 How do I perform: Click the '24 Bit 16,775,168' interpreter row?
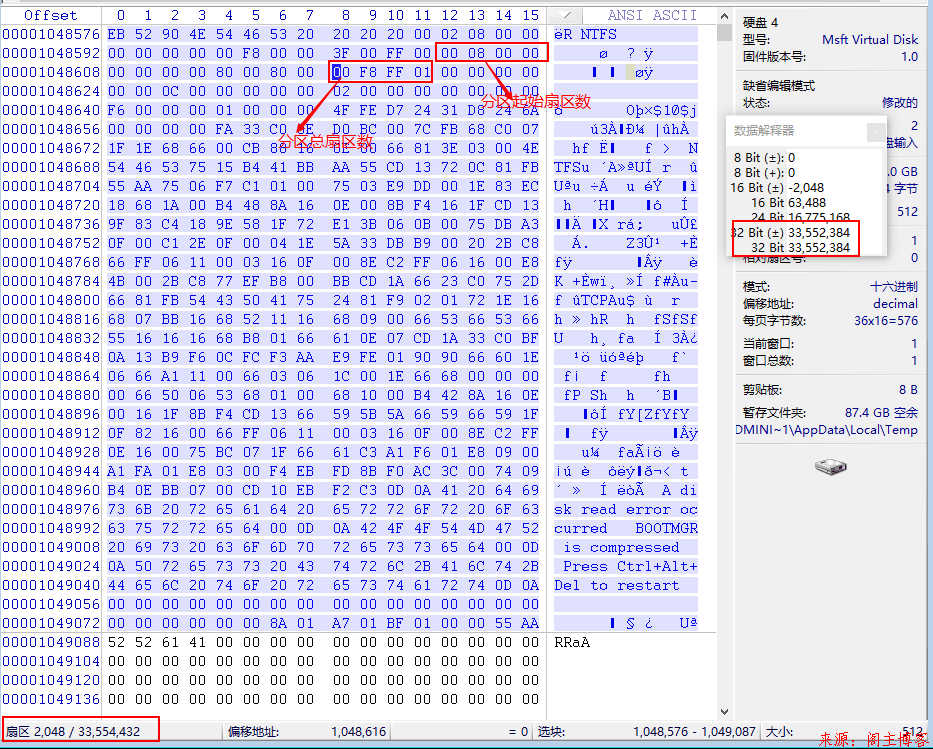800,217
